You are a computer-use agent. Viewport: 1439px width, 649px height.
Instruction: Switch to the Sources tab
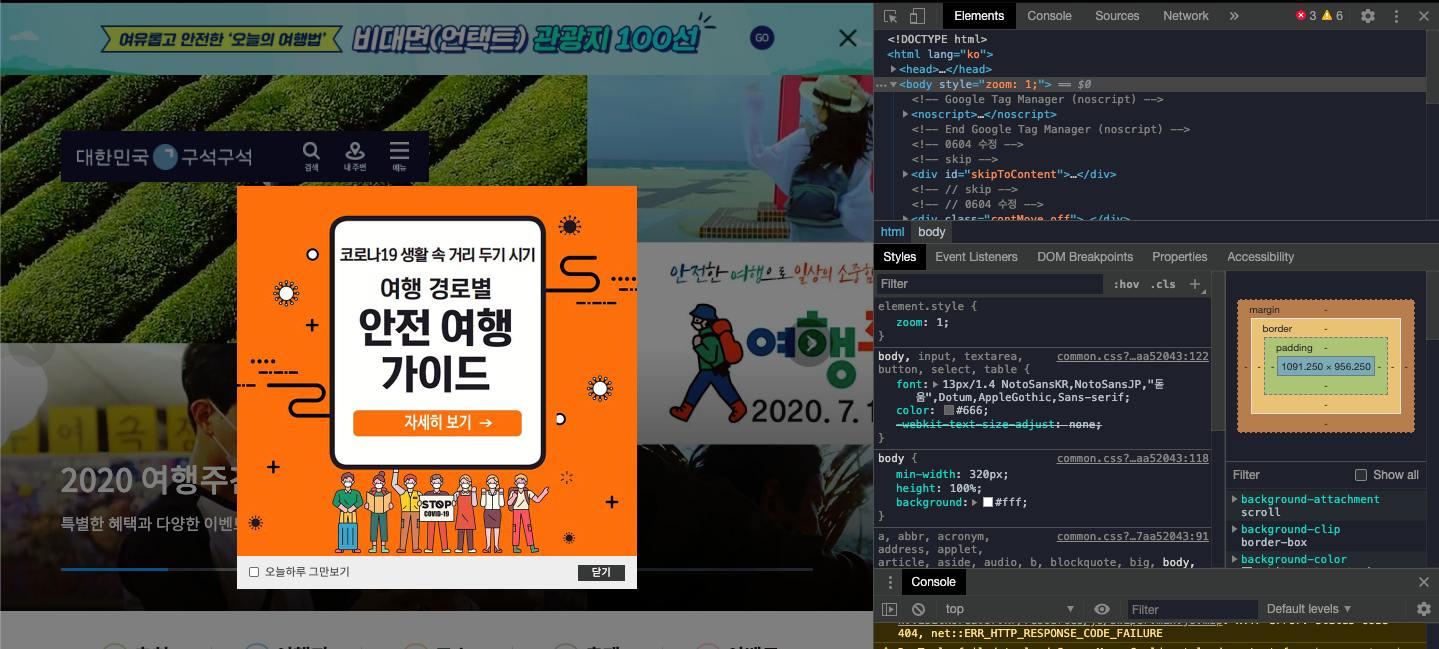coord(1117,16)
